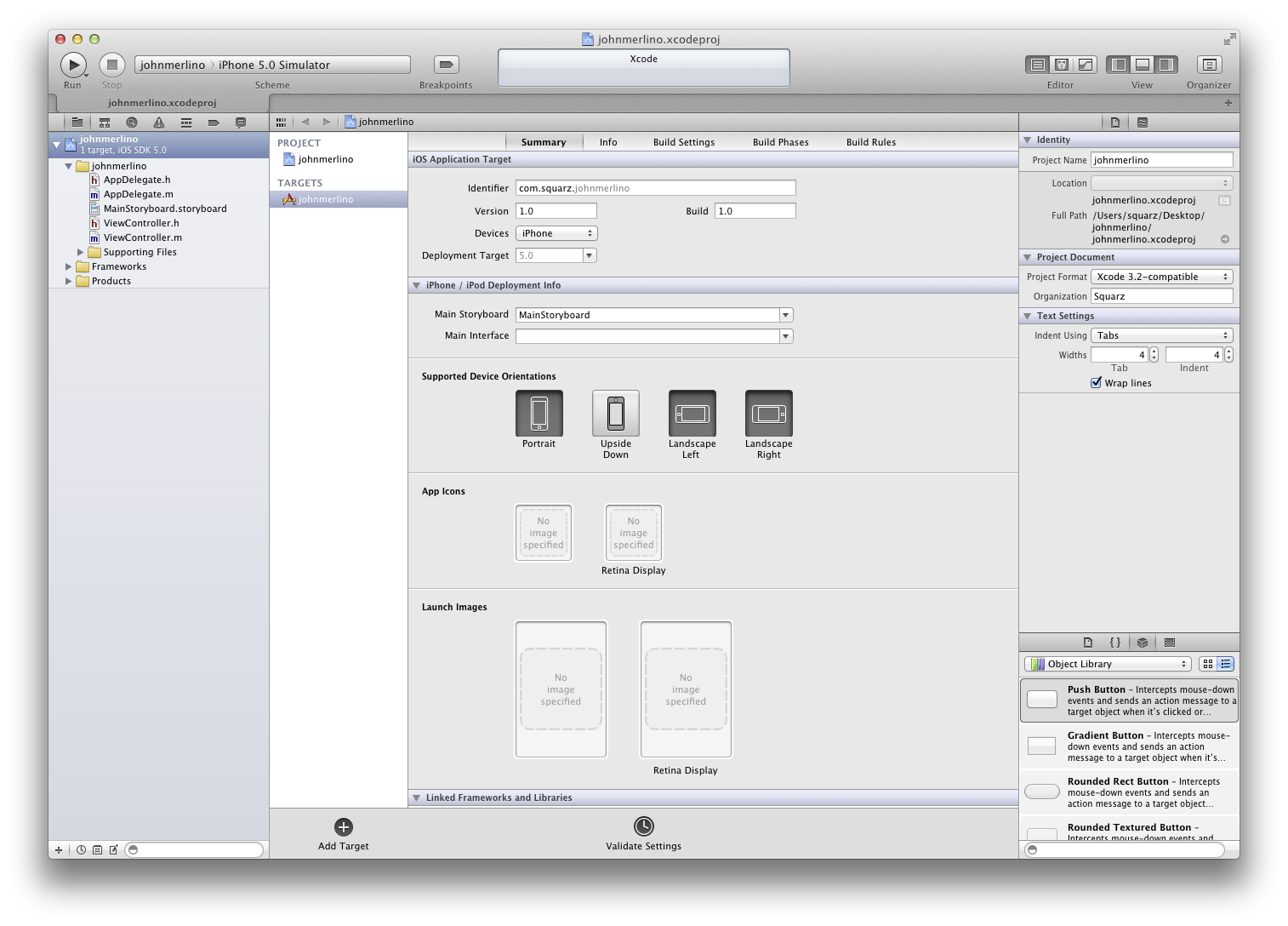The width and height of the screenshot is (1288, 926).
Task: Show the Debug navigator
Action: pos(186,123)
